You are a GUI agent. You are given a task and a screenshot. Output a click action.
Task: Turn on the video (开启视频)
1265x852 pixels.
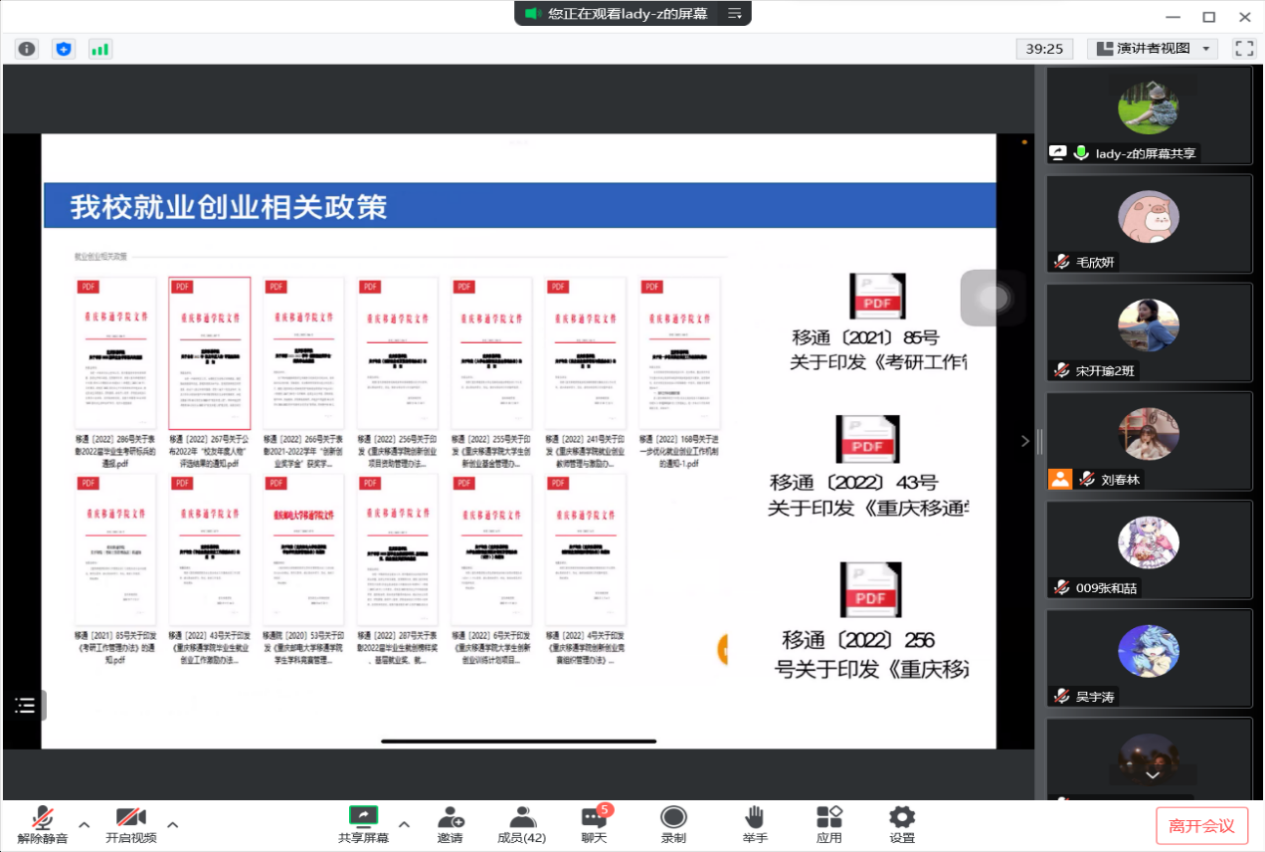(131, 824)
